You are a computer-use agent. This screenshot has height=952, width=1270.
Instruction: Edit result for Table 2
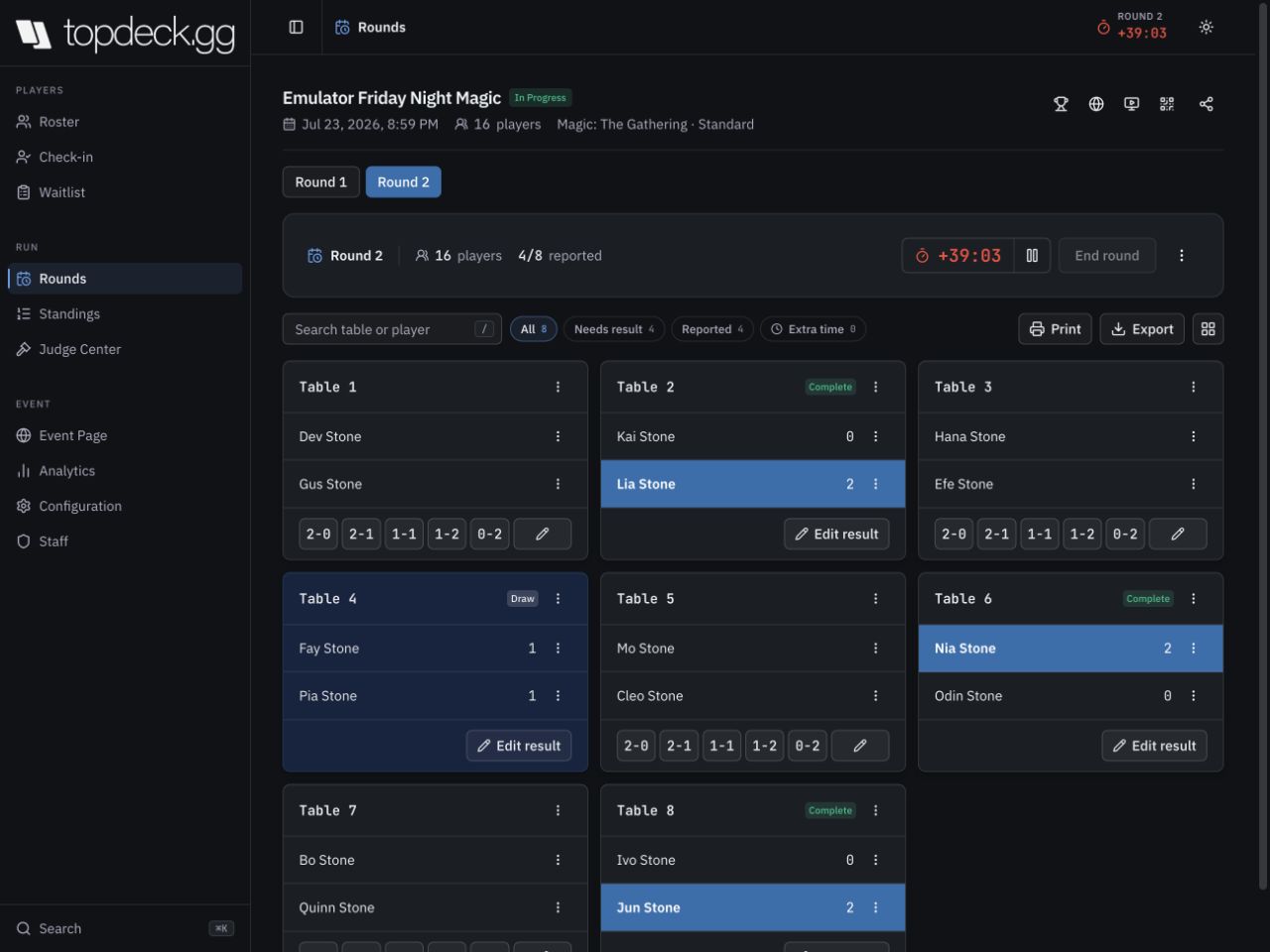pos(836,534)
